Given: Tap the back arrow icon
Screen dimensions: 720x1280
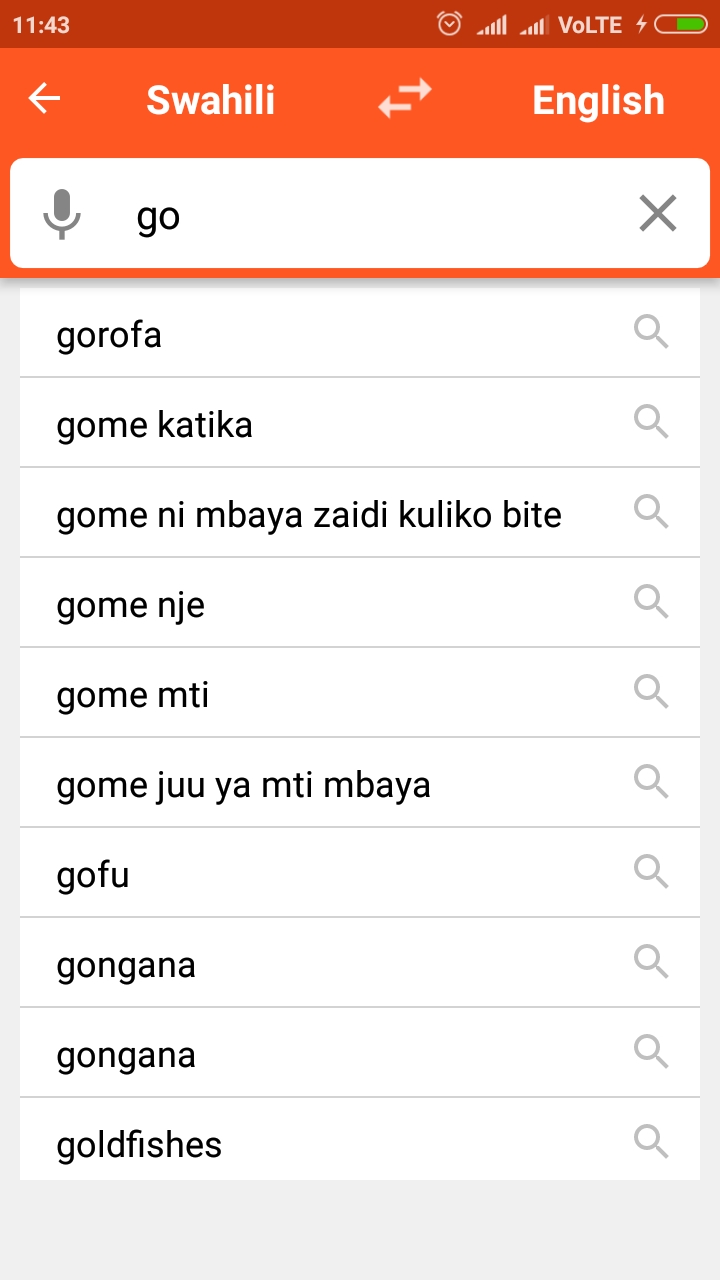Looking at the screenshot, I should tap(45, 99).
